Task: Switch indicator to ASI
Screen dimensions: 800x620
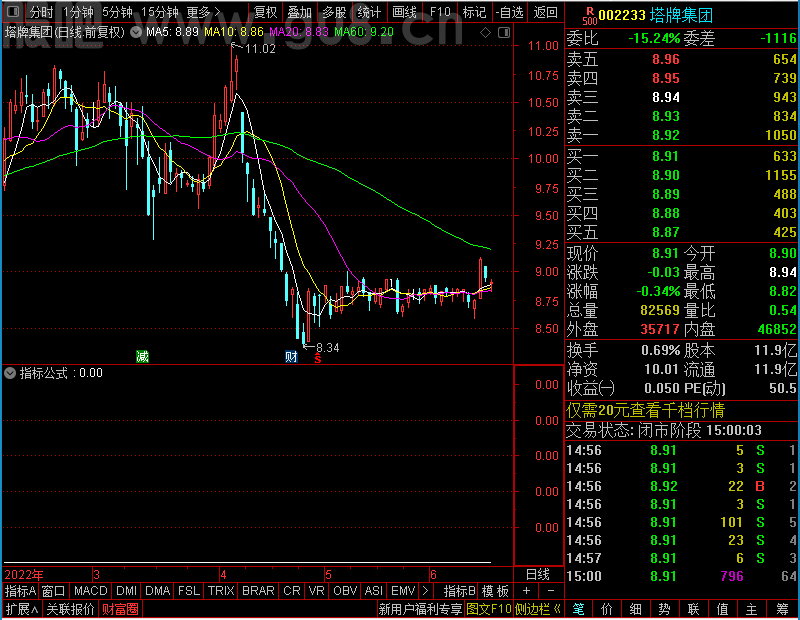Action: [373, 591]
